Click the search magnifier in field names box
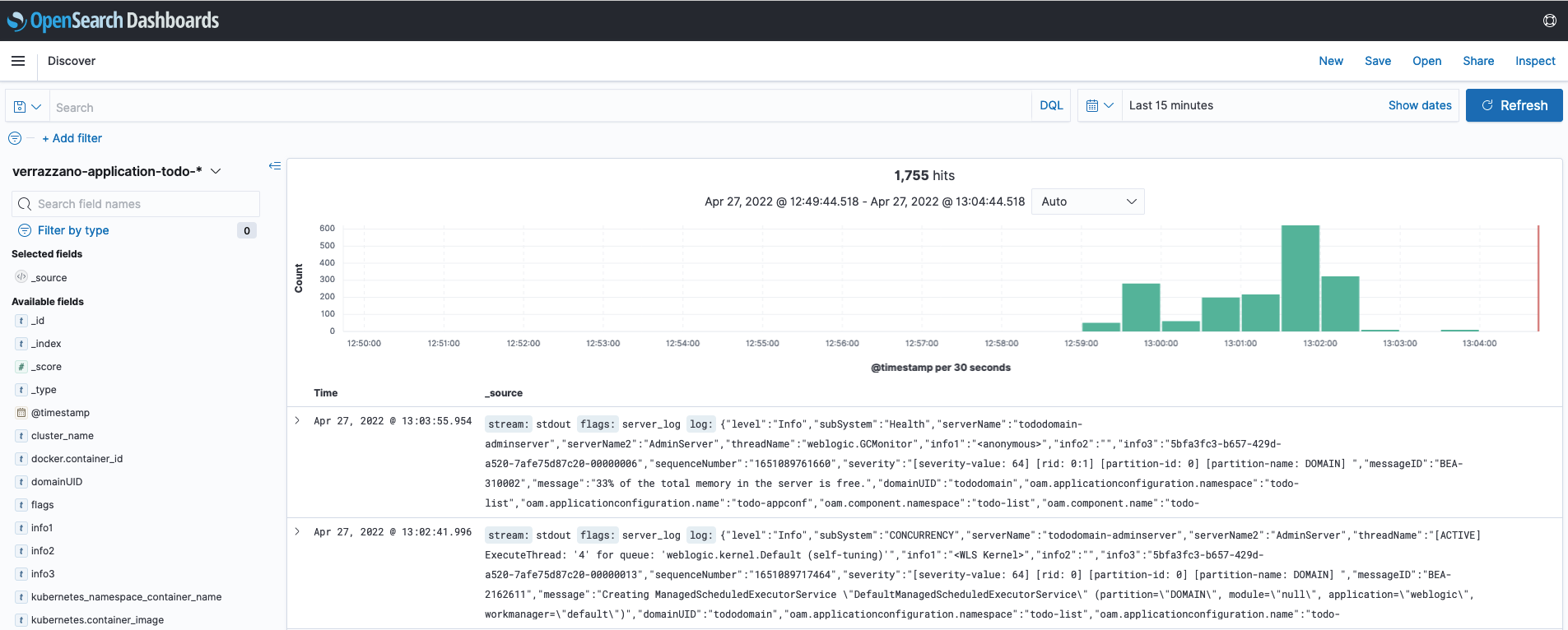This screenshot has width=1568, height=630. (x=25, y=204)
